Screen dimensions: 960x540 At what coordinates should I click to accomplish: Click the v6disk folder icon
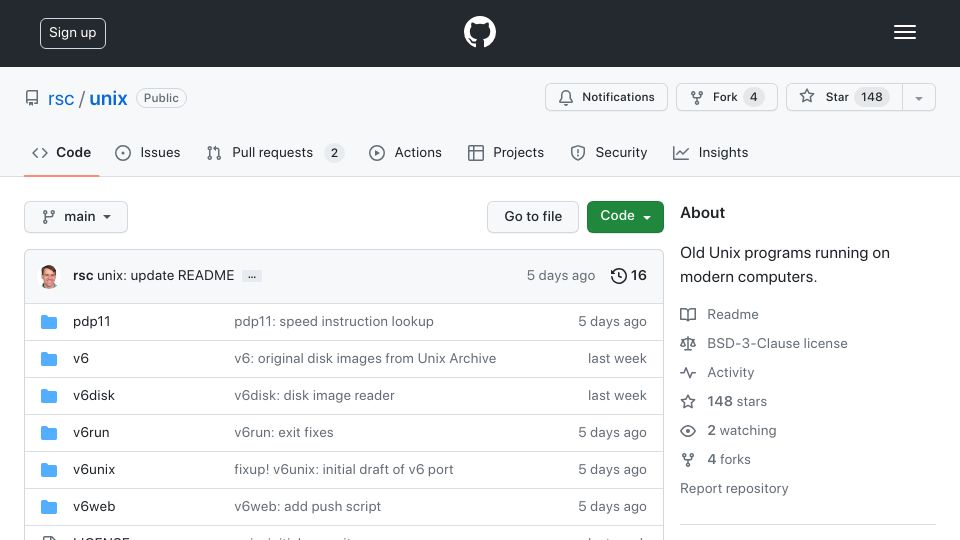[x=49, y=396]
